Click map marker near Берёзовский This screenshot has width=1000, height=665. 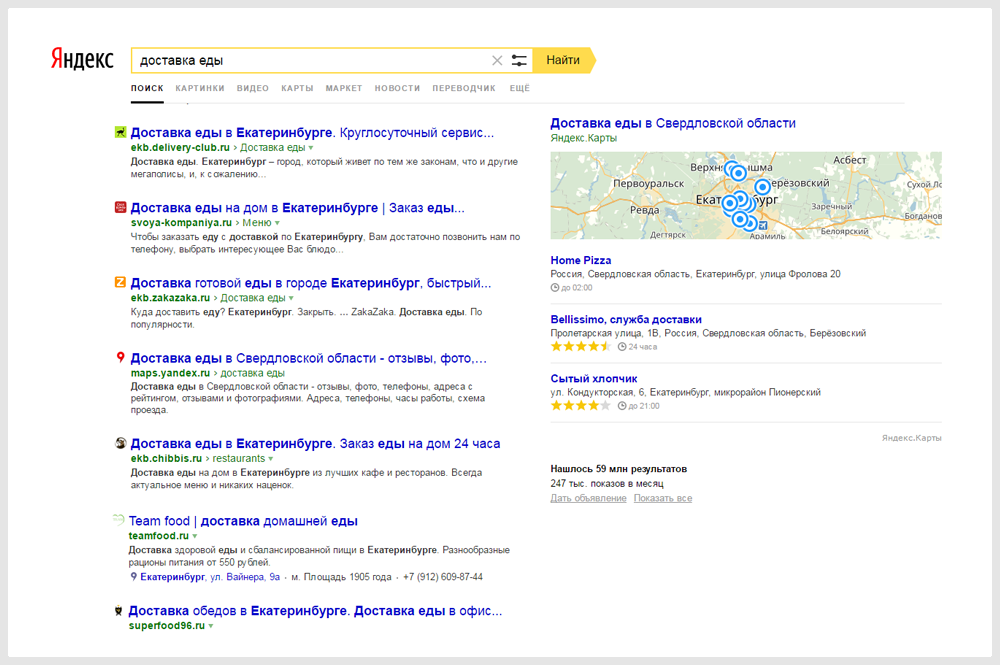(x=762, y=187)
